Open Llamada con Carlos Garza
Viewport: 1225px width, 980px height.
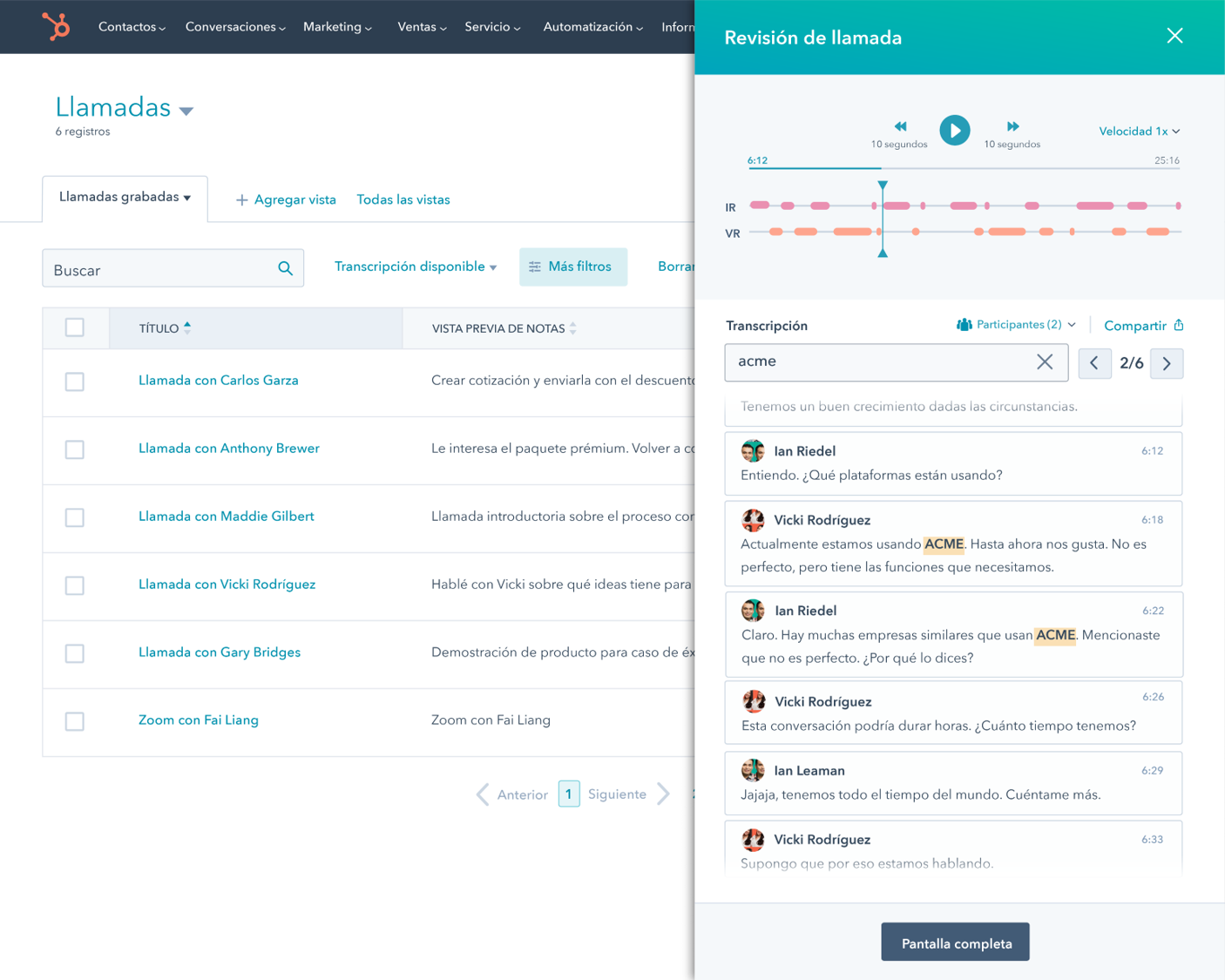click(219, 381)
